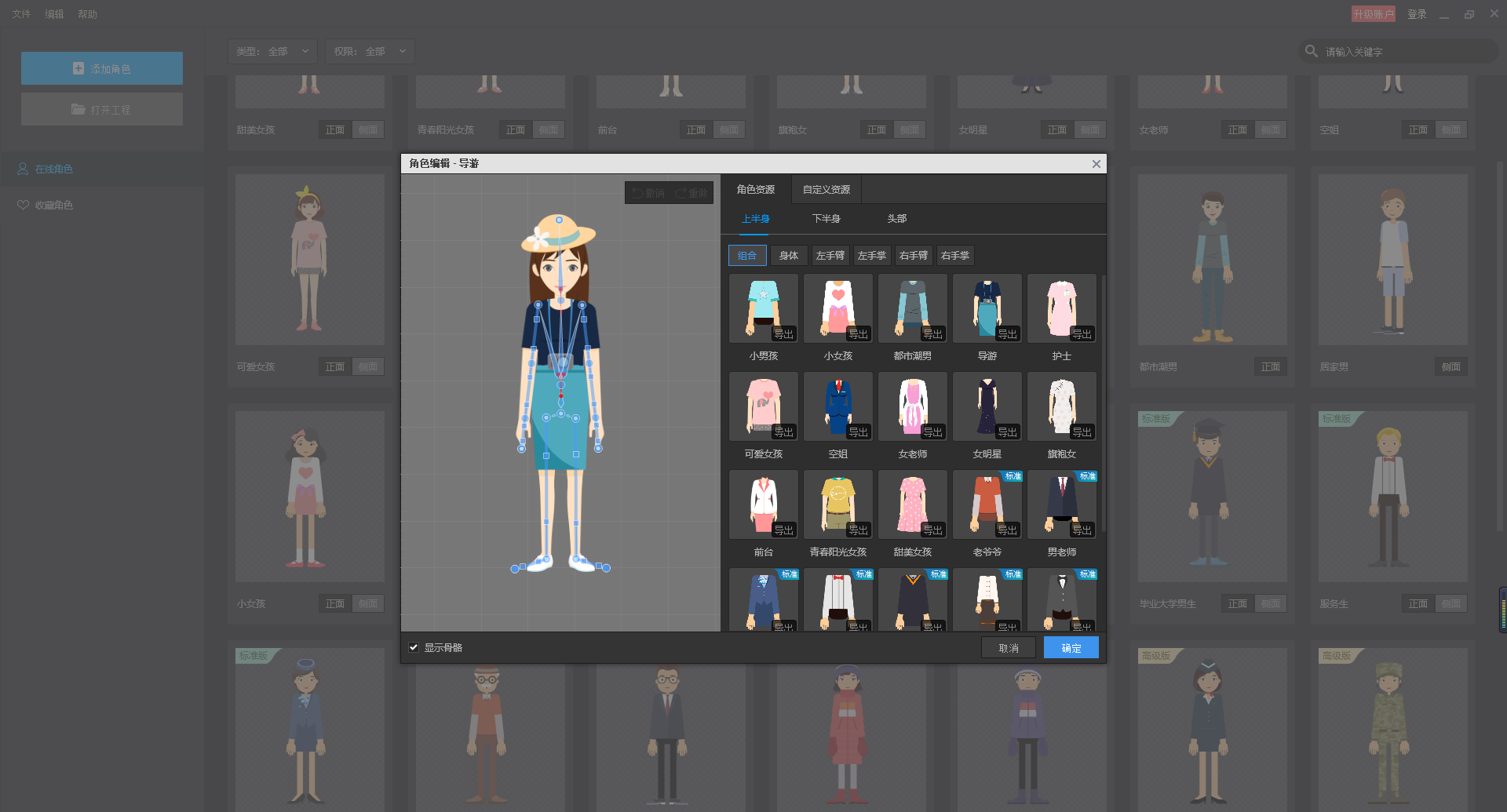Click 导出 on the 甜美女孩 outfit in the dialog
This screenshot has height=812, width=1507.
pyautogui.click(x=932, y=530)
